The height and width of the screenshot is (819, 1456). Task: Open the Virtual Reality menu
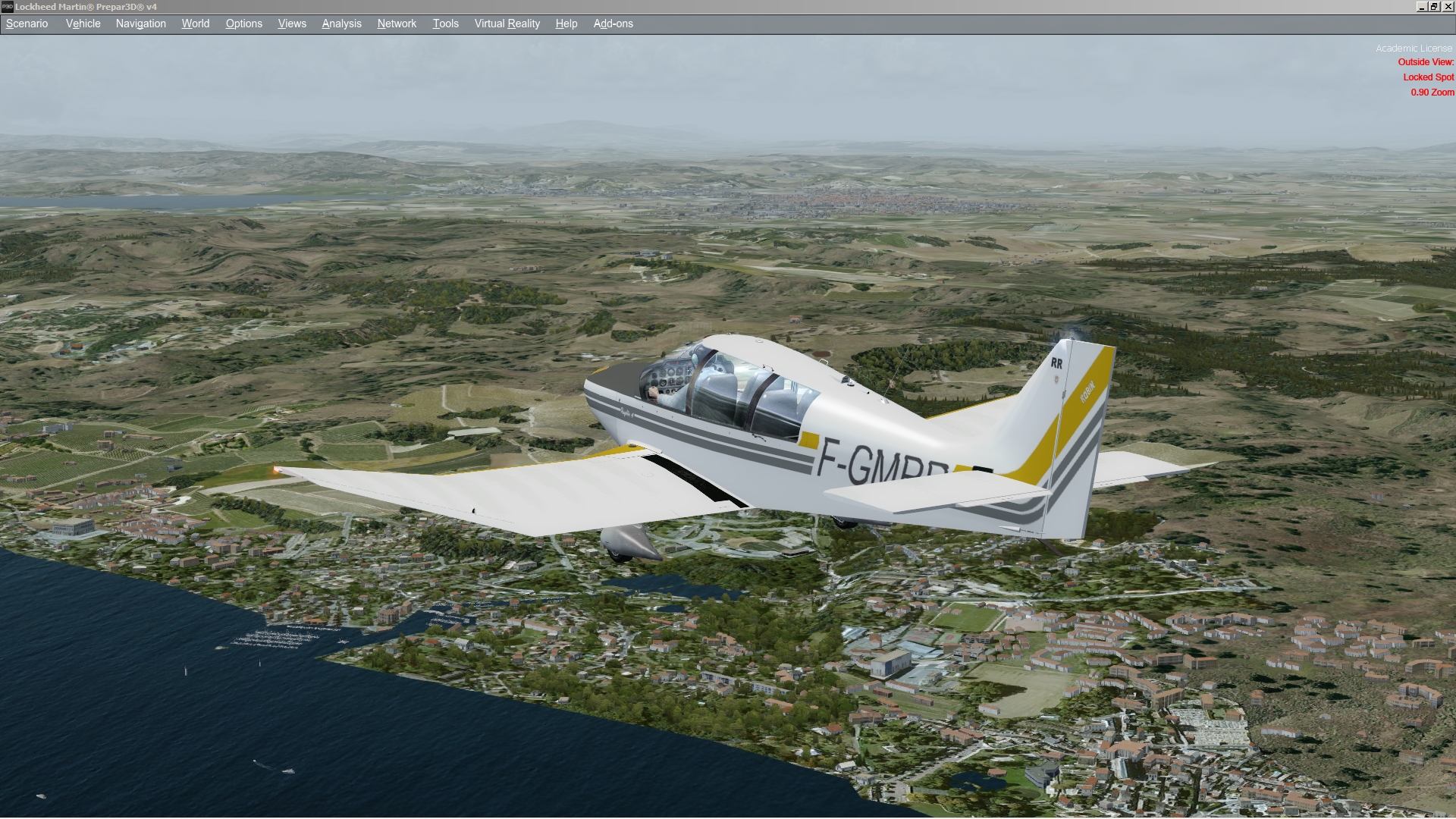(507, 24)
